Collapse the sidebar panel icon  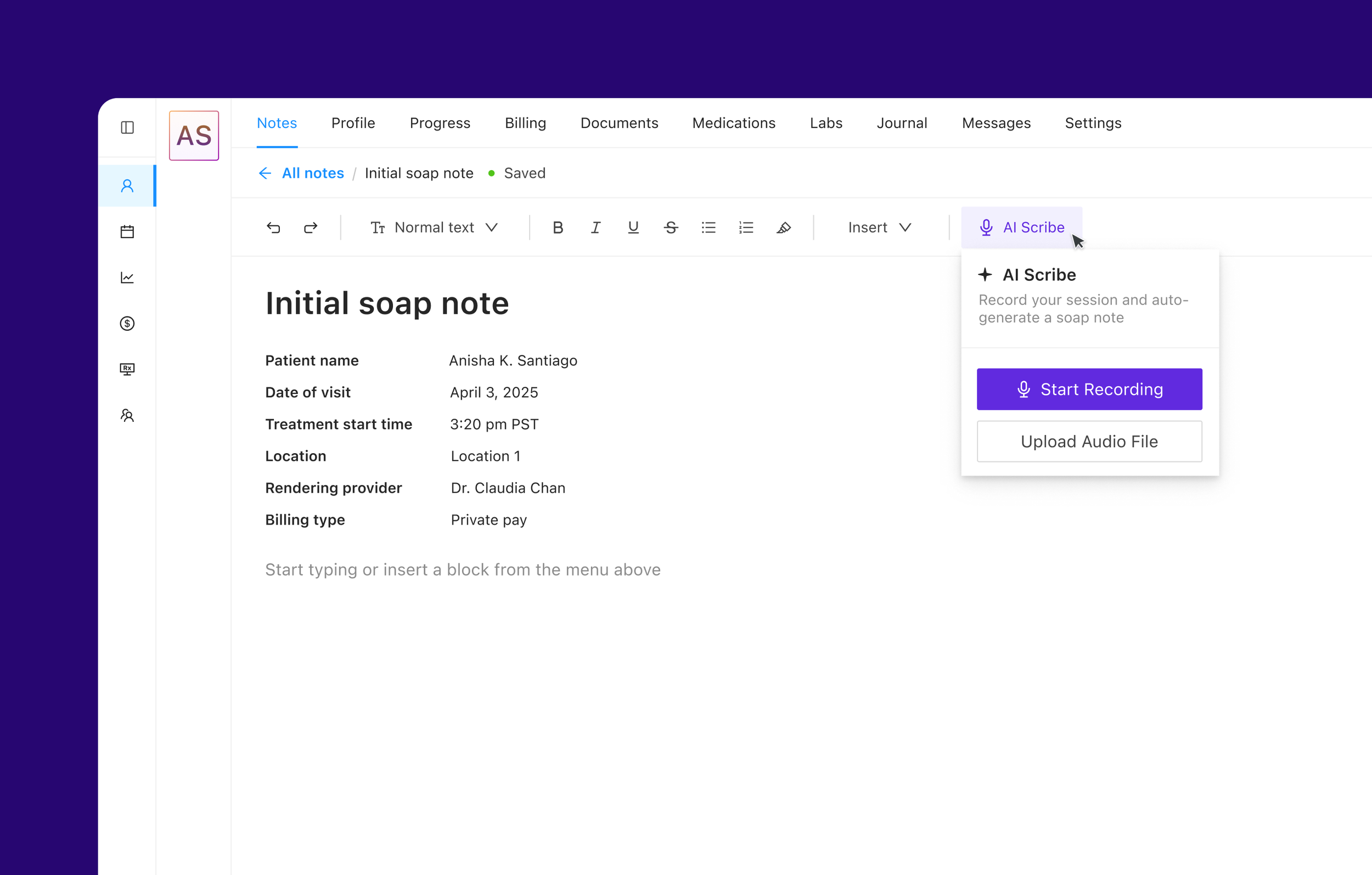point(127,127)
